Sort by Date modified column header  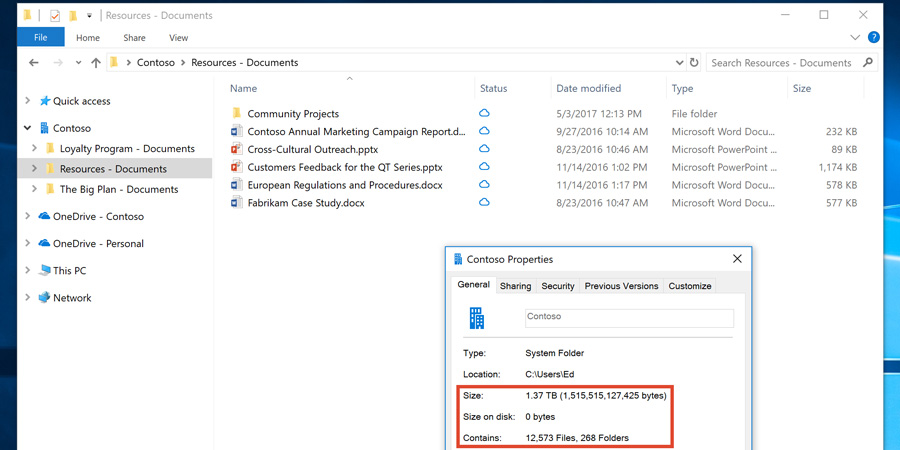tap(588, 88)
